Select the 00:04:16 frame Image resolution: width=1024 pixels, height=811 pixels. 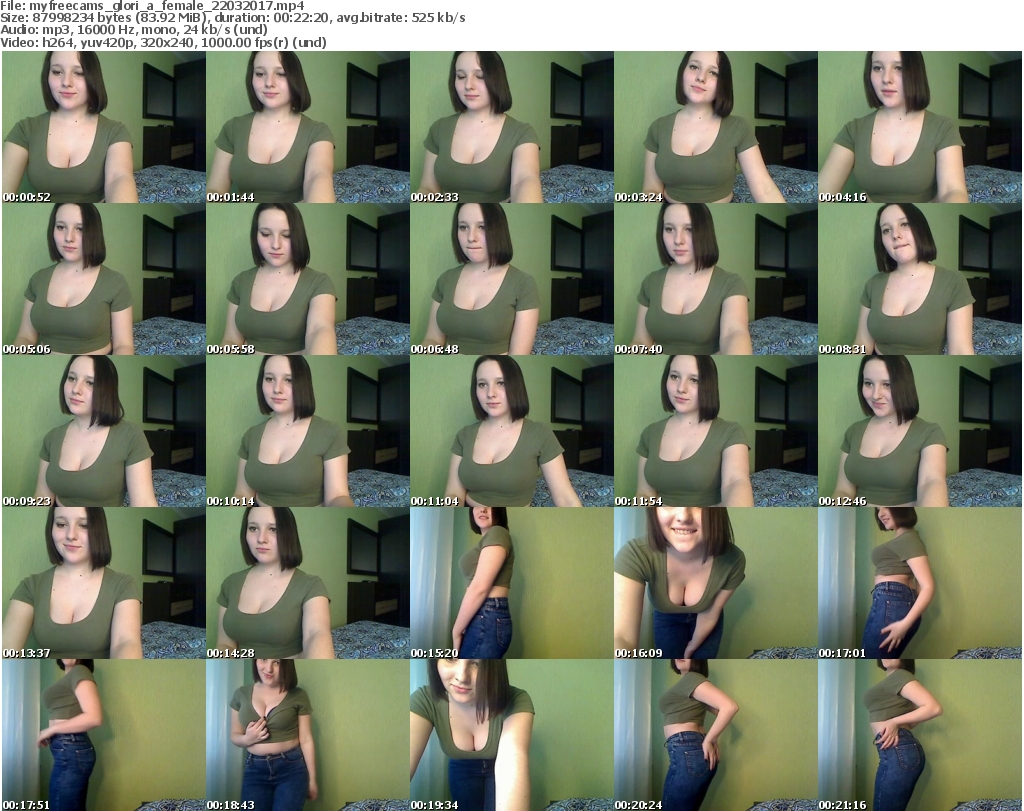(x=920, y=127)
